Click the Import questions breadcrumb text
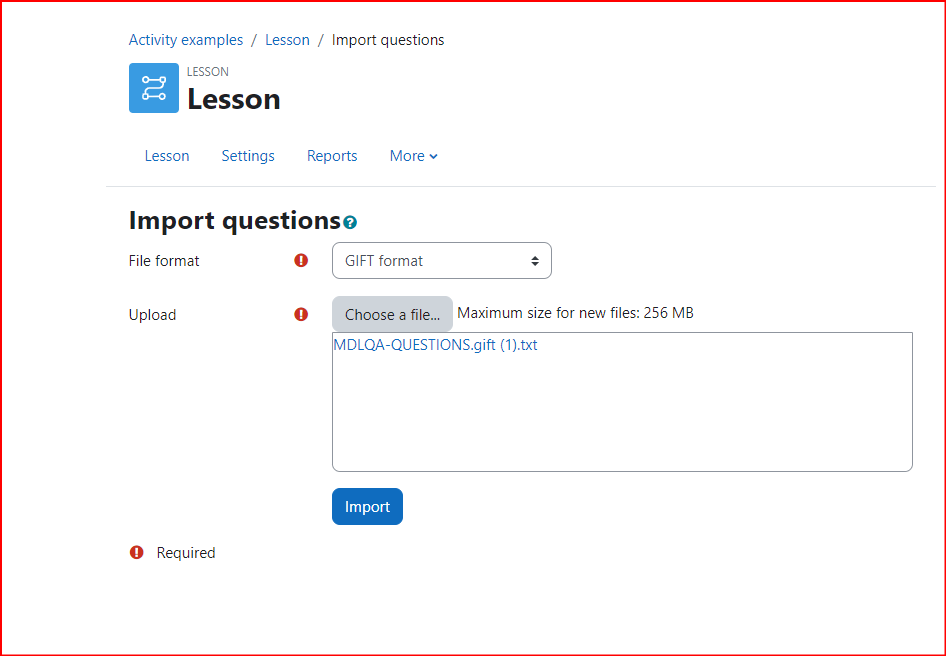Image resolution: width=946 pixels, height=656 pixels. point(388,40)
